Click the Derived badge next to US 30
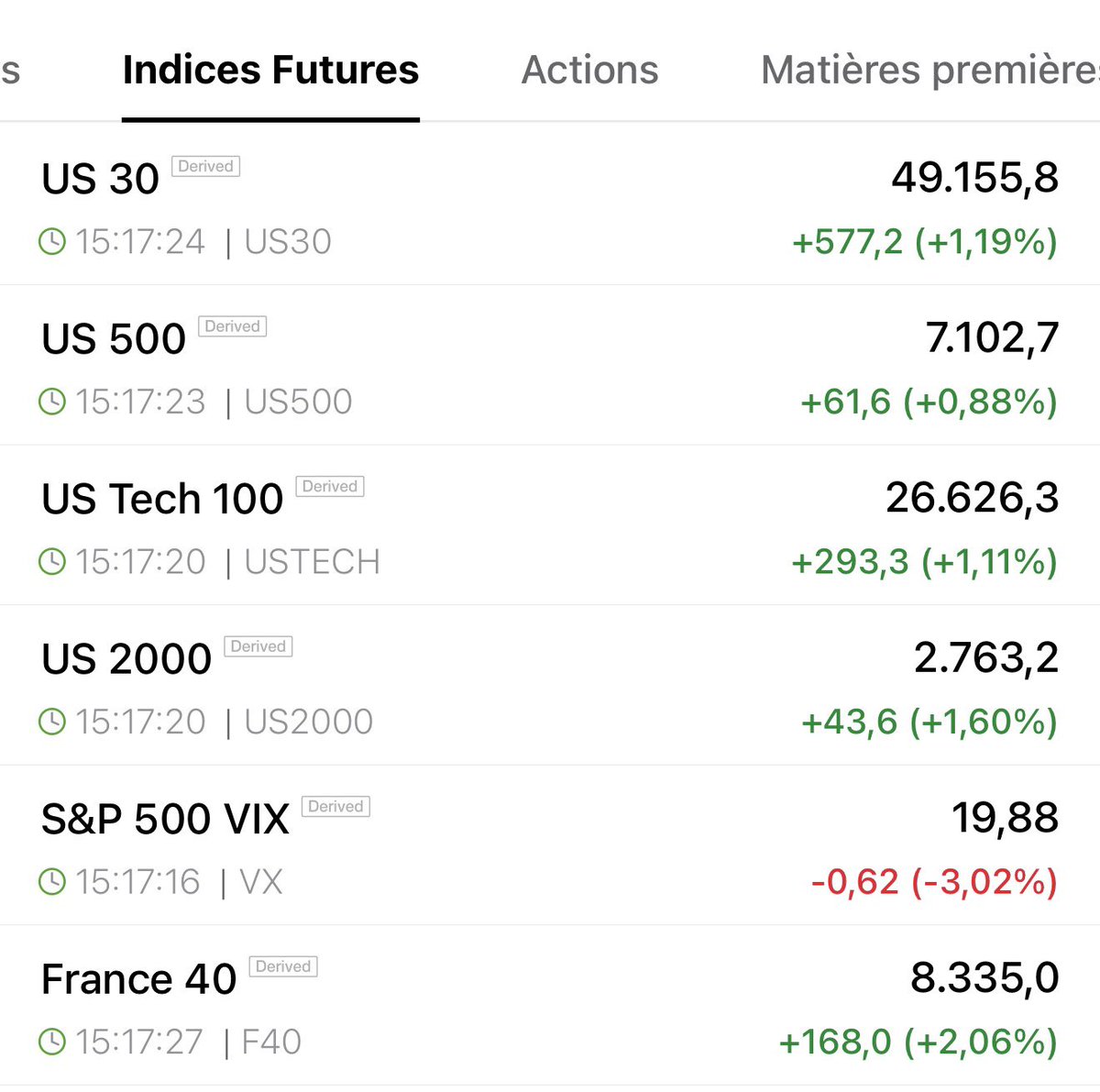The height and width of the screenshot is (1092, 1100). (x=205, y=167)
